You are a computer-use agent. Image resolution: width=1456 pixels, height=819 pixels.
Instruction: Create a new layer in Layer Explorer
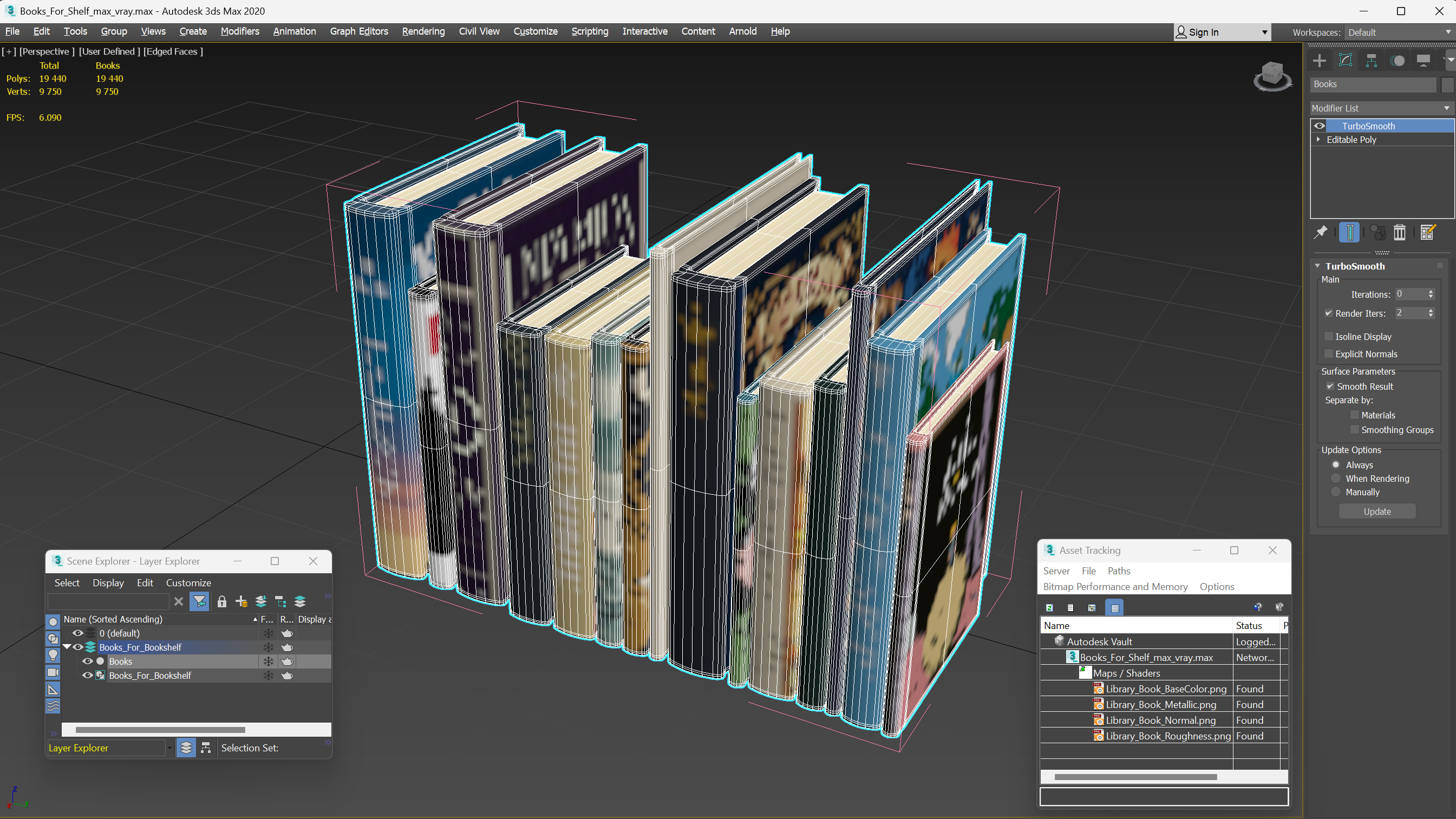[x=241, y=601]
